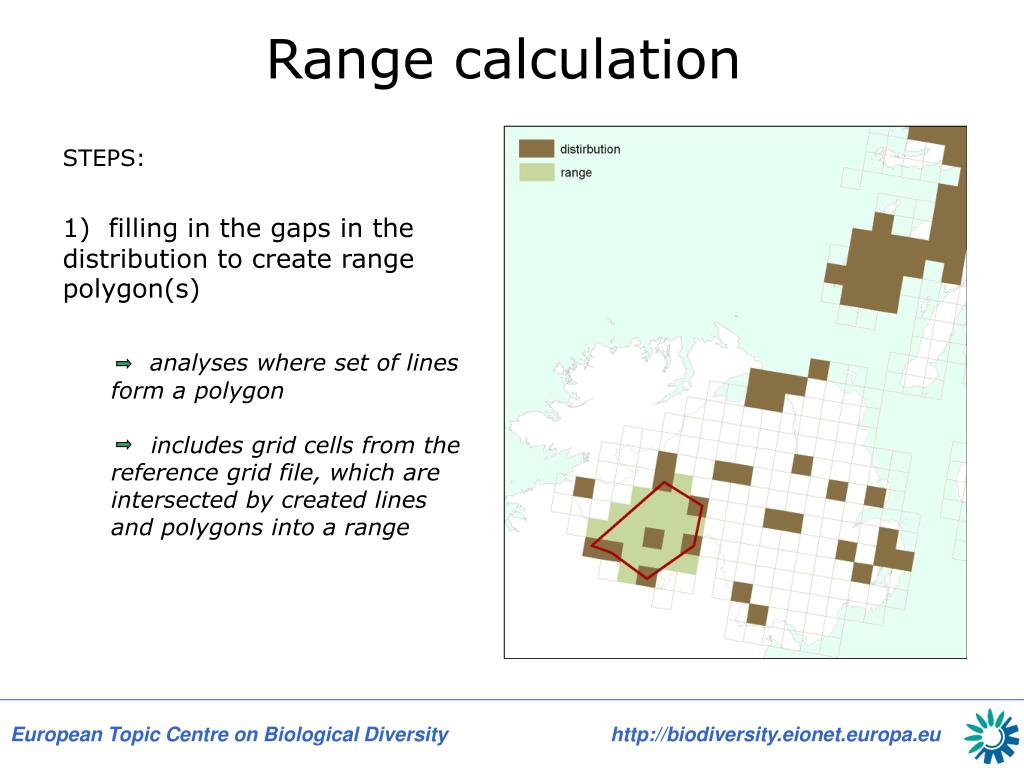Click the 'analyses where set of lines' text
Viewport: 1024px width, 768px height.
(304, 362)
